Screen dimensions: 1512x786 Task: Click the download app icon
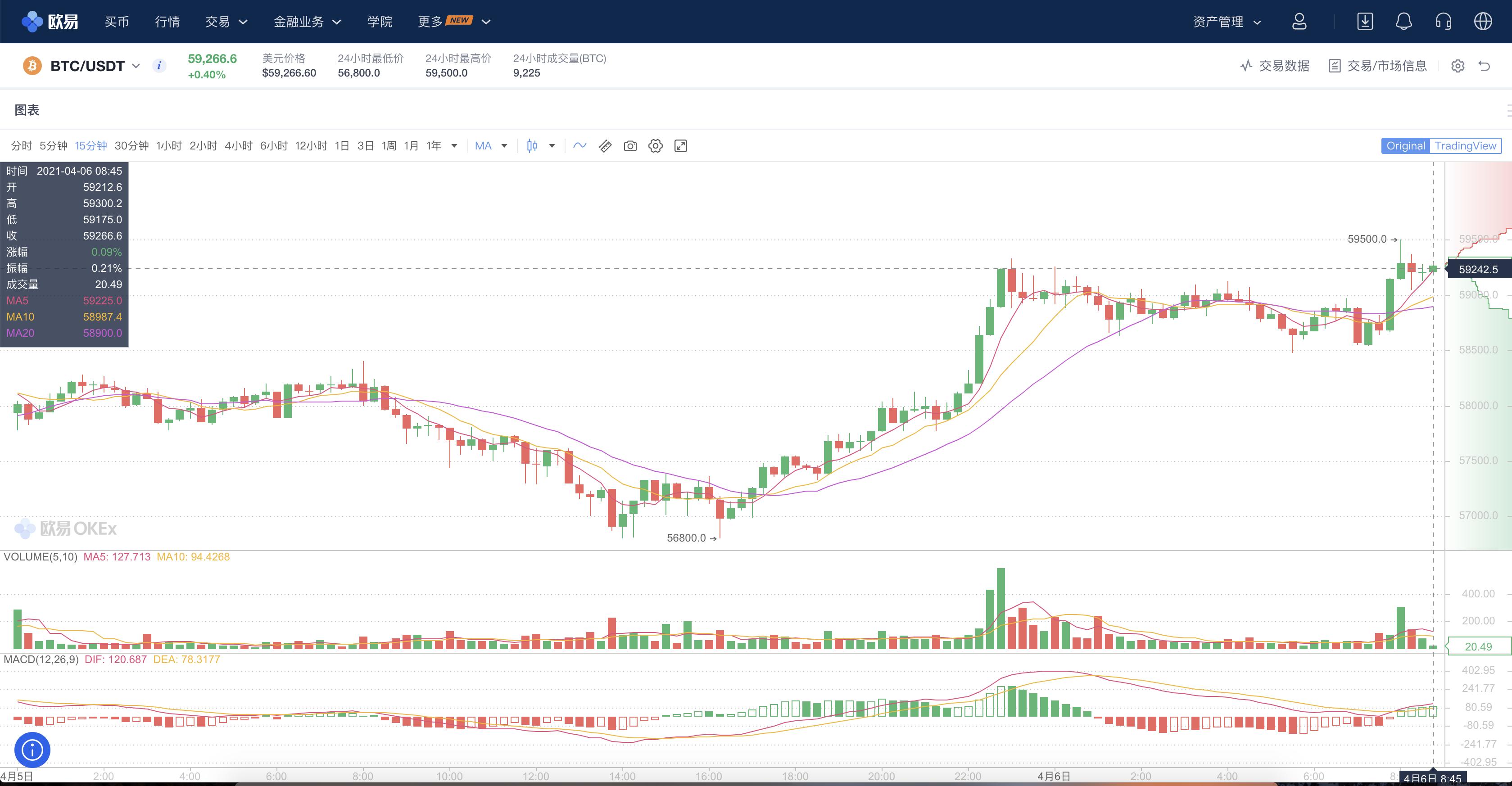click(x=1365, y=22)
